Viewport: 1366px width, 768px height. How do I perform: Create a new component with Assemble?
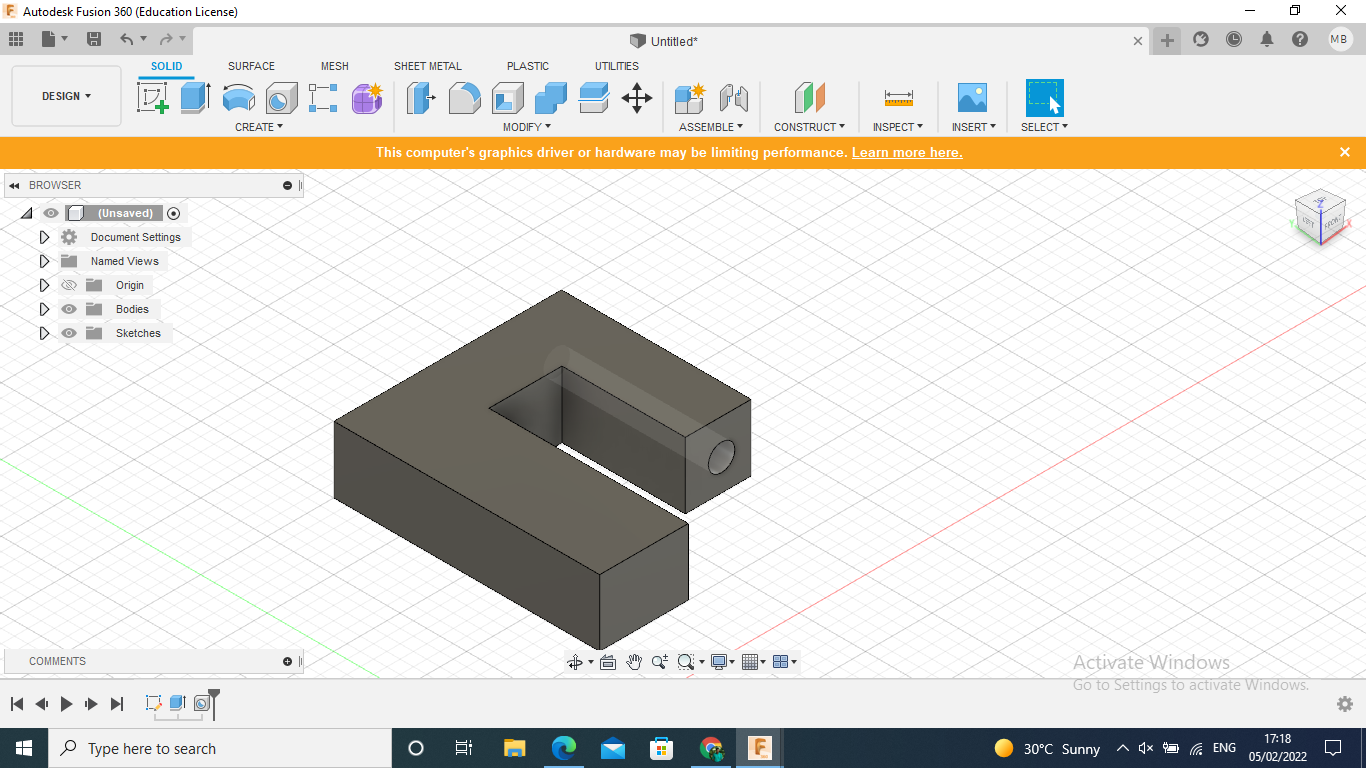click(689, 98)
